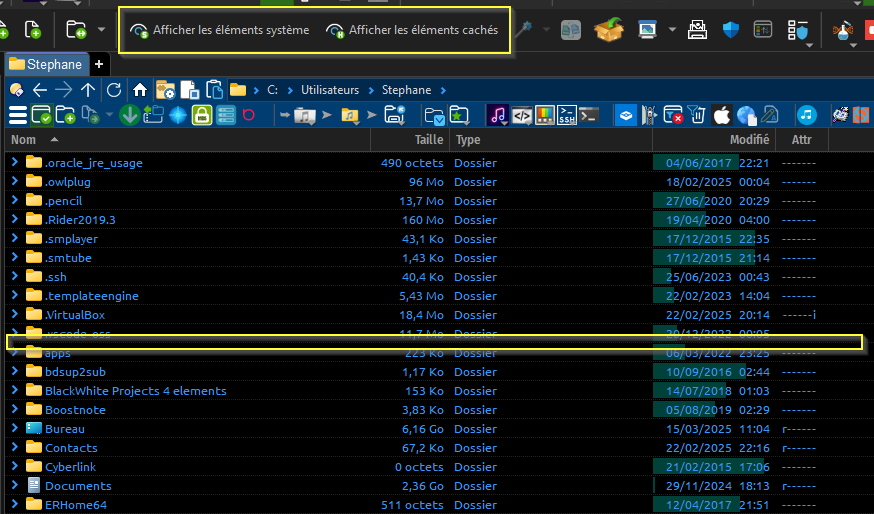Navigate back with the left arrow
The image size is (874, 514).
coord(40,90)
